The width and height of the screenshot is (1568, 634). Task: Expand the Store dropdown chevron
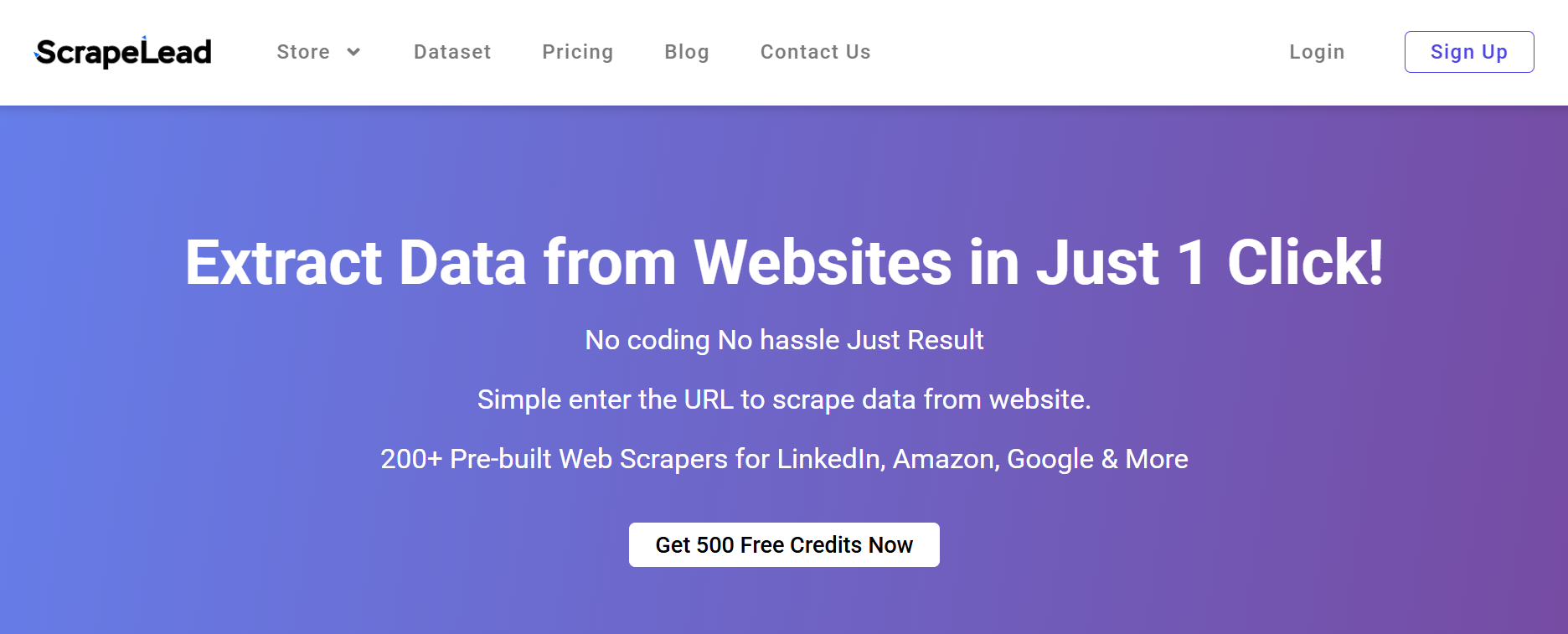(x=353, y=52)
